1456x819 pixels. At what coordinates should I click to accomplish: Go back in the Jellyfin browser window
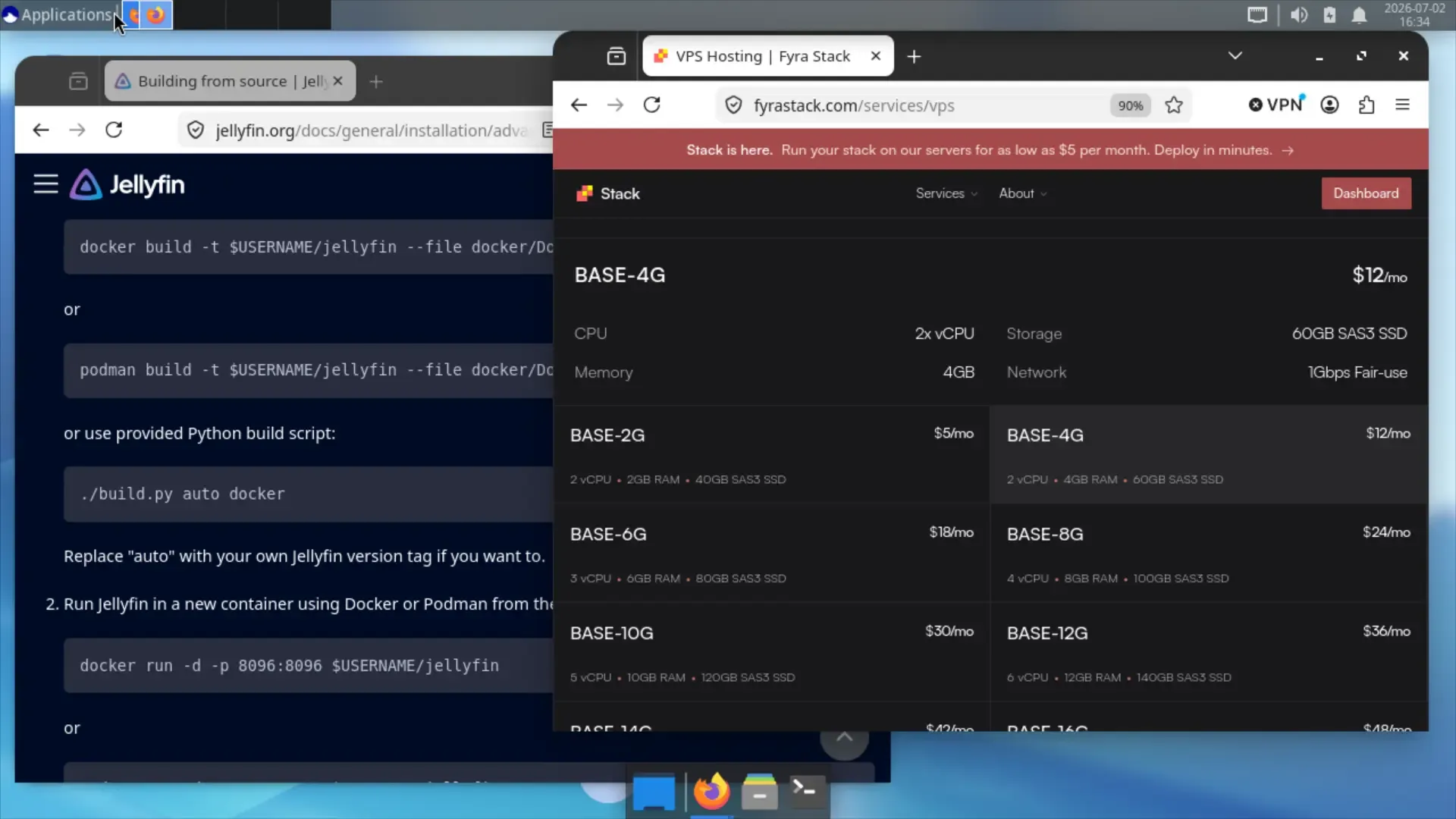point(41,130)
